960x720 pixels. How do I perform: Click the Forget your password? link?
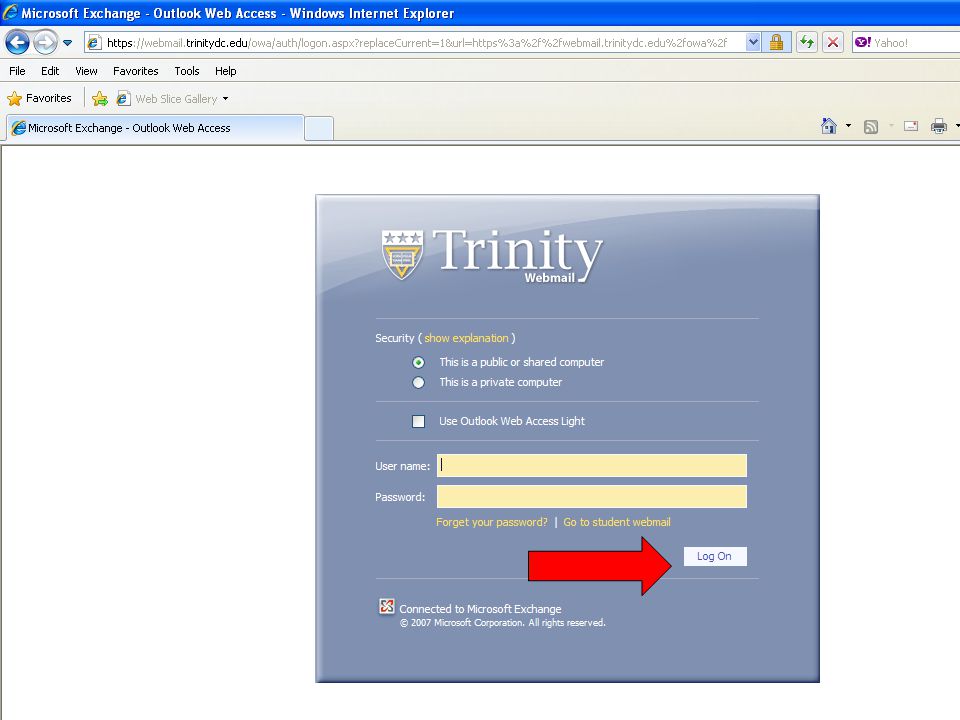(x=492, y=522)
